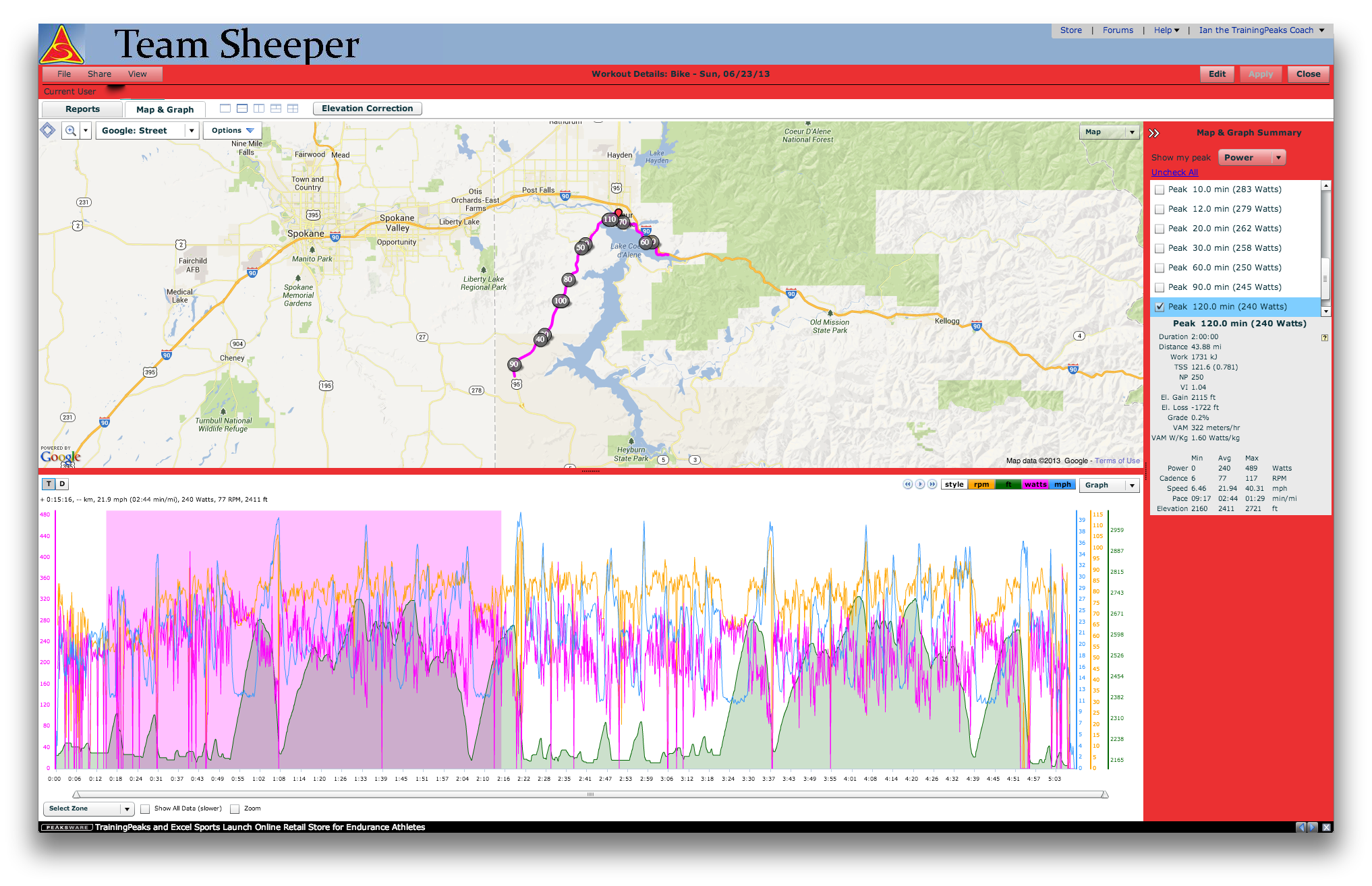The width and height of the screenshot is (1372, 886).
Task: Toggle the magenta watts series swatch
Action: click(x=1035, y=485)
